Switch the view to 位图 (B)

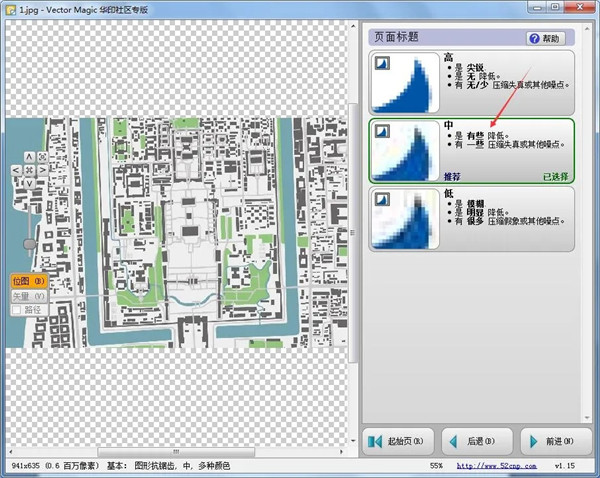[28, 282]
